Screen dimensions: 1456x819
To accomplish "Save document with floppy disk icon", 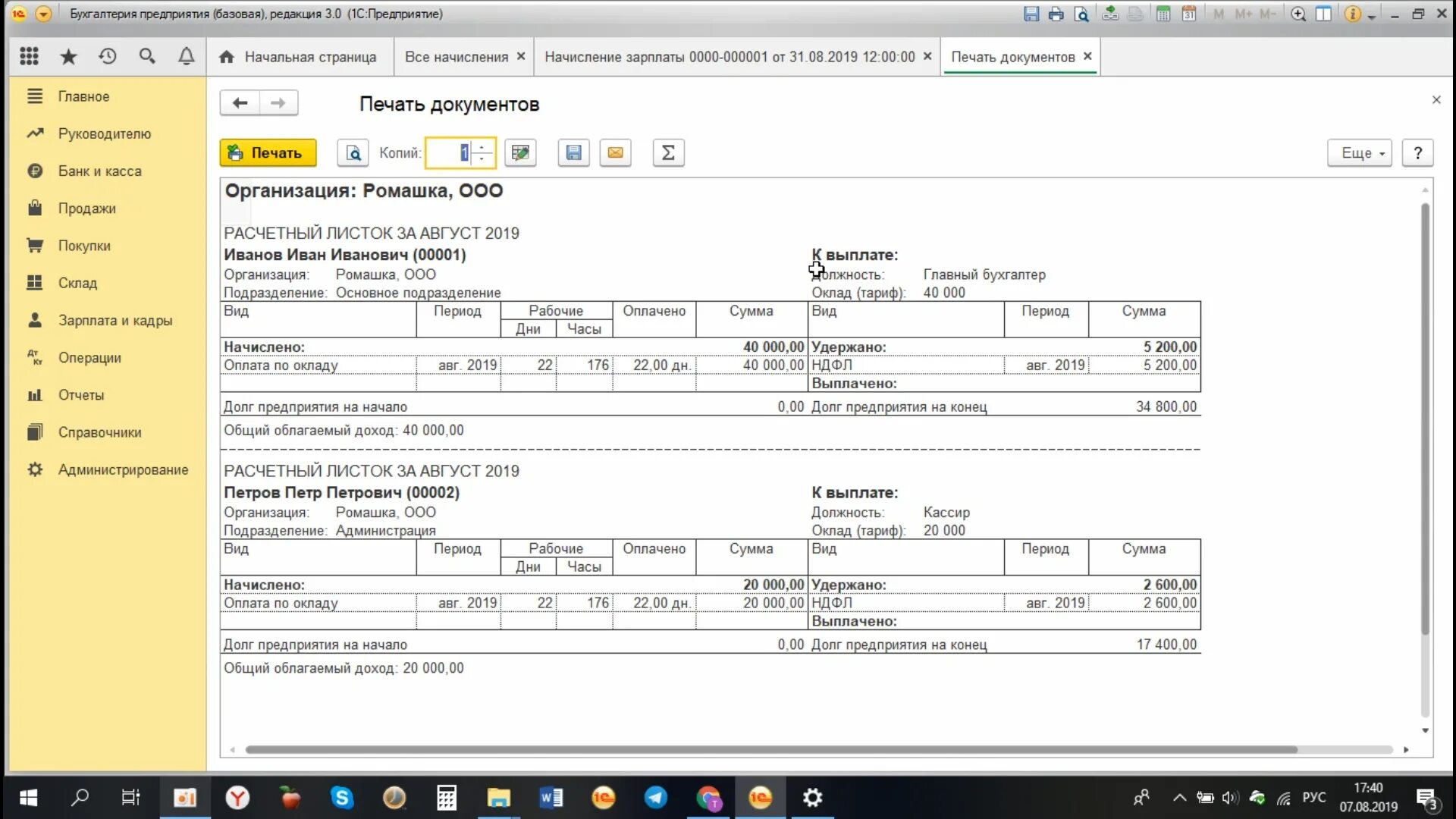I will [573, 153].
